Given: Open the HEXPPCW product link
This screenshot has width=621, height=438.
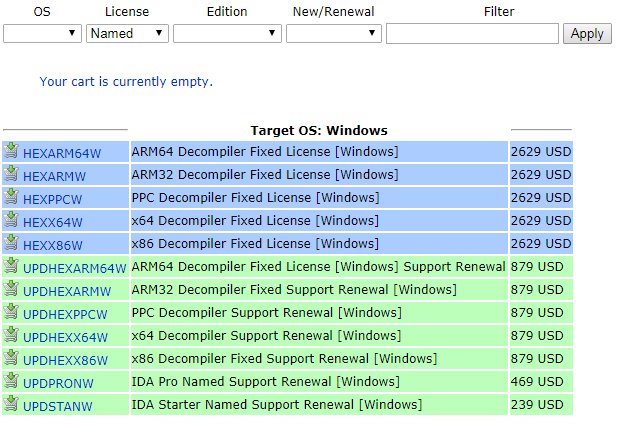Looking at the screenshot, I should (x=52, y=199).
